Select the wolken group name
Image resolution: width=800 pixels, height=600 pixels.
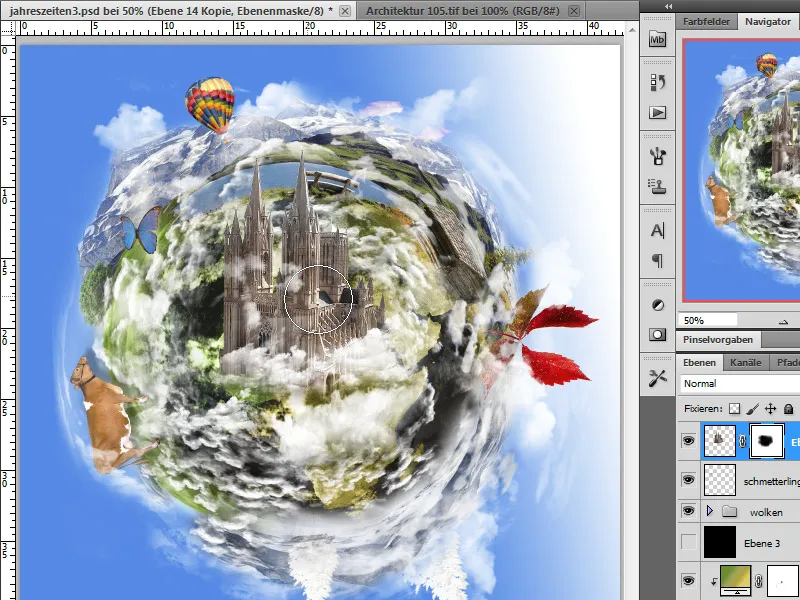pyautogui.click(x=766, y=512)
